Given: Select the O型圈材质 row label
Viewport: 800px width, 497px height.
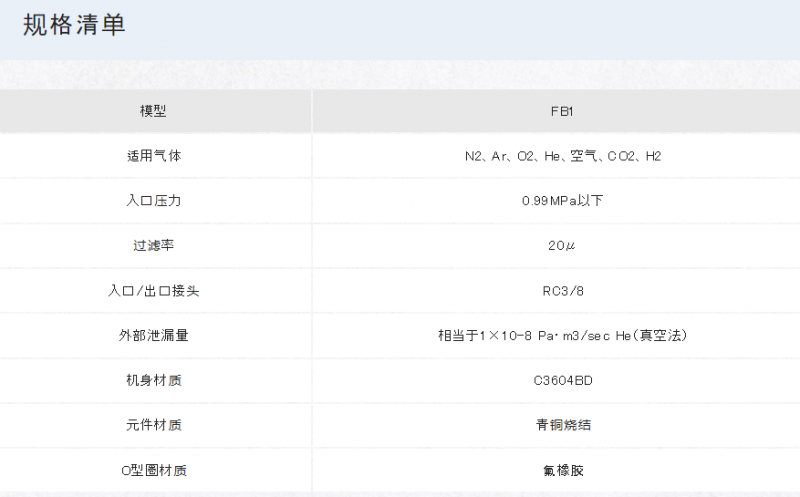Looking at the screenshot, I should click(153, 470).
